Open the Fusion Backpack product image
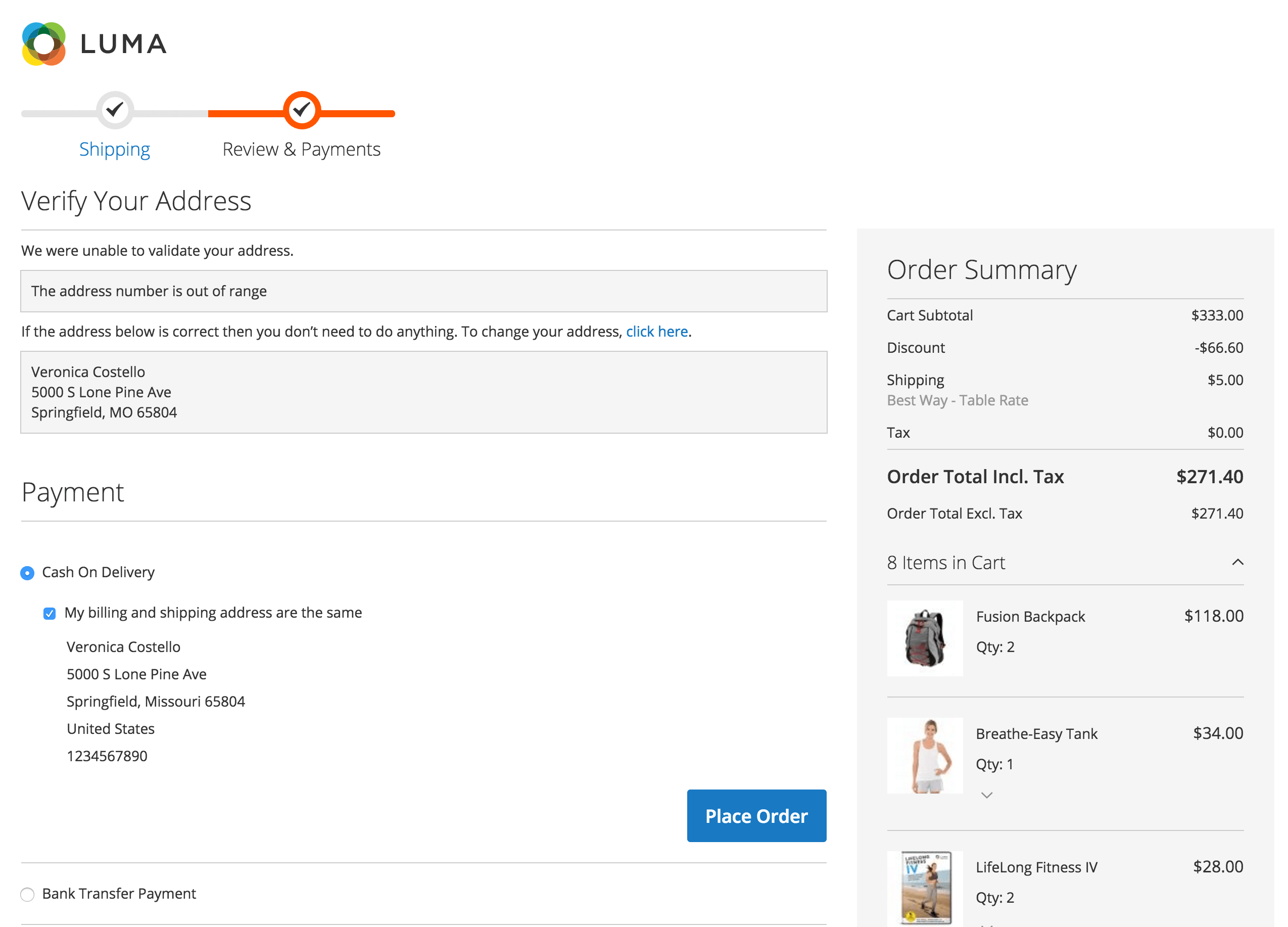1288x927 pixels. tap(925, 638)
